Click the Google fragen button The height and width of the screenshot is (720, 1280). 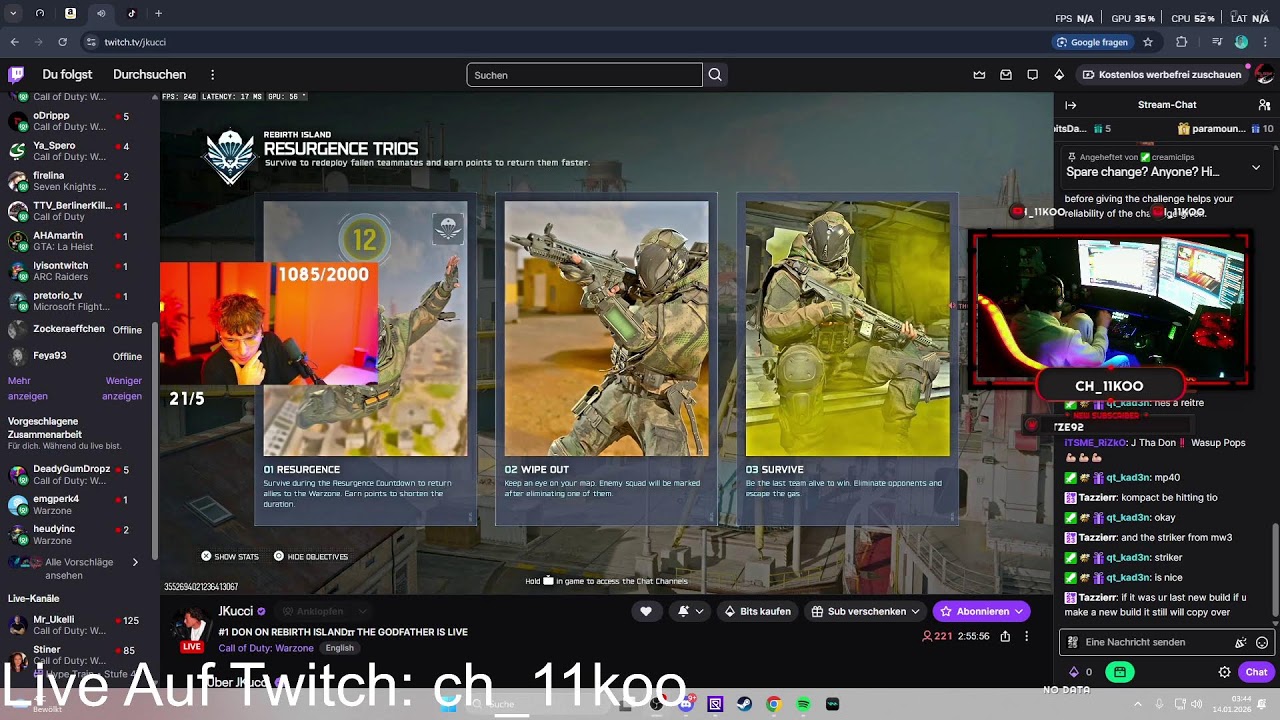[1091, 42]
